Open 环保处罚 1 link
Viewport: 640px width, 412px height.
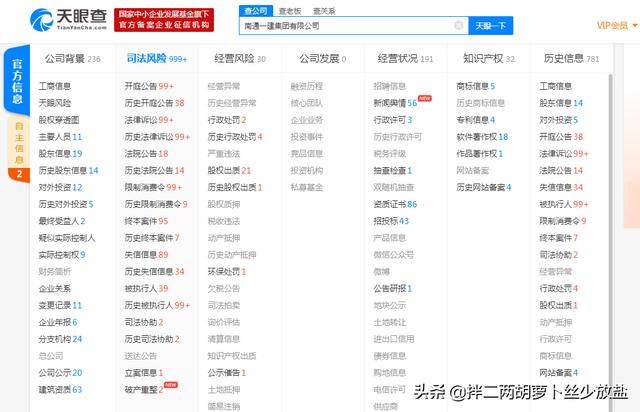tap(227, 272)
